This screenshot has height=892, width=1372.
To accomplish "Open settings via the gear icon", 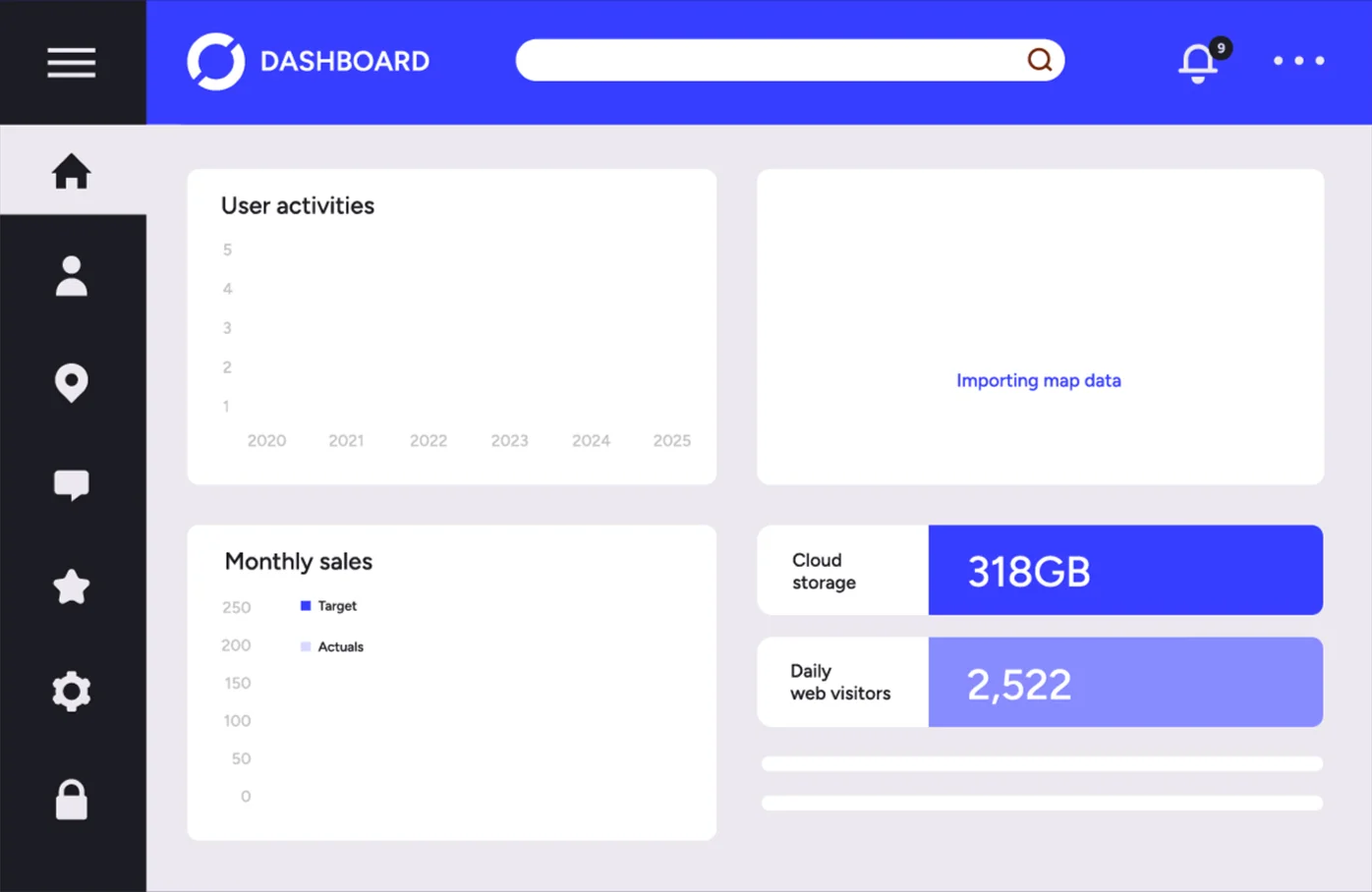I will [72, 692].
